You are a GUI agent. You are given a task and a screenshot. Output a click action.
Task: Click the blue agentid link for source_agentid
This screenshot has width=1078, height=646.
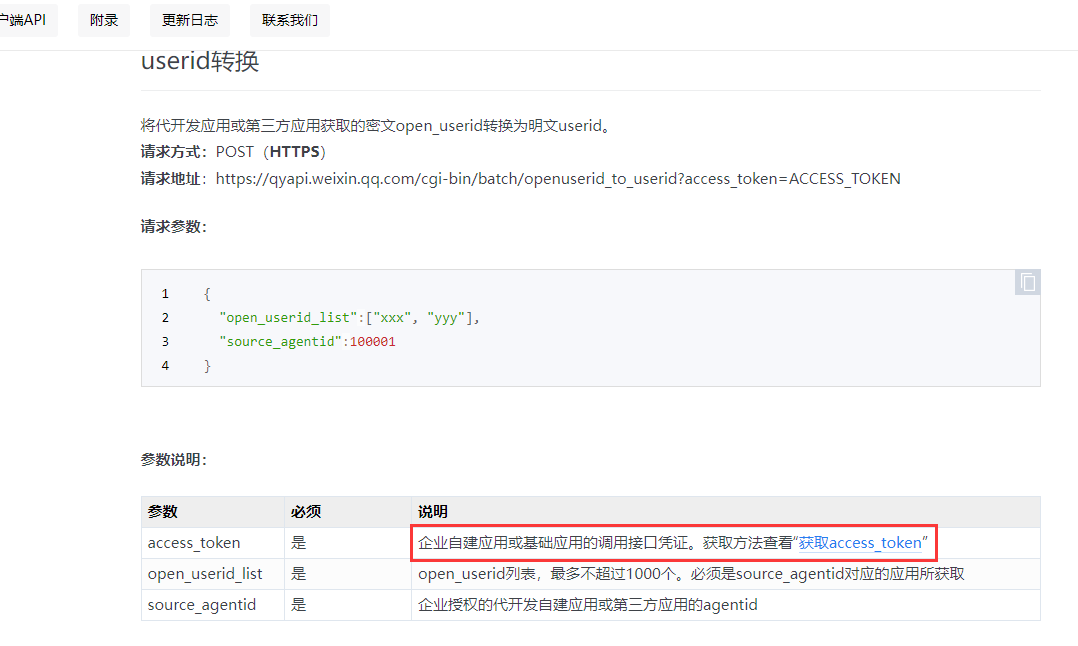tap(729, 604)
